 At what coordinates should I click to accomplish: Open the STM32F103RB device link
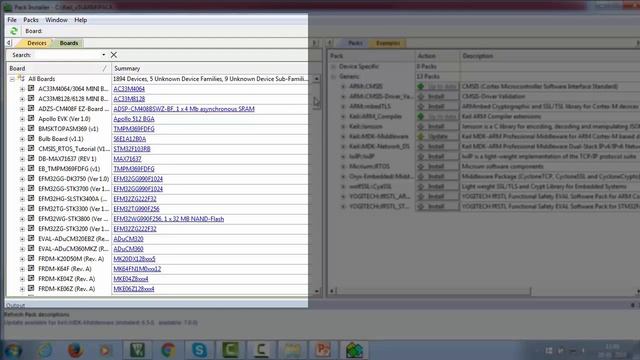pyautogui.click(x=132, y=149)
